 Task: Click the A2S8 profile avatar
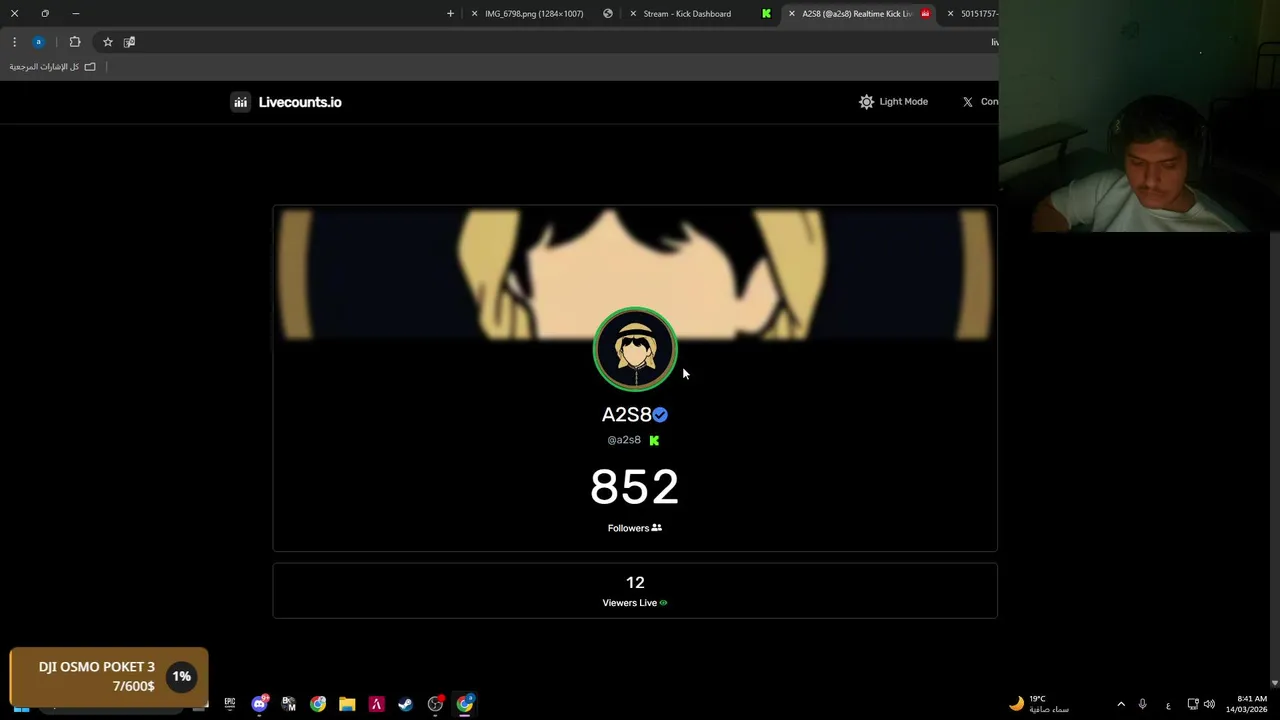click(x=635, y=349)
